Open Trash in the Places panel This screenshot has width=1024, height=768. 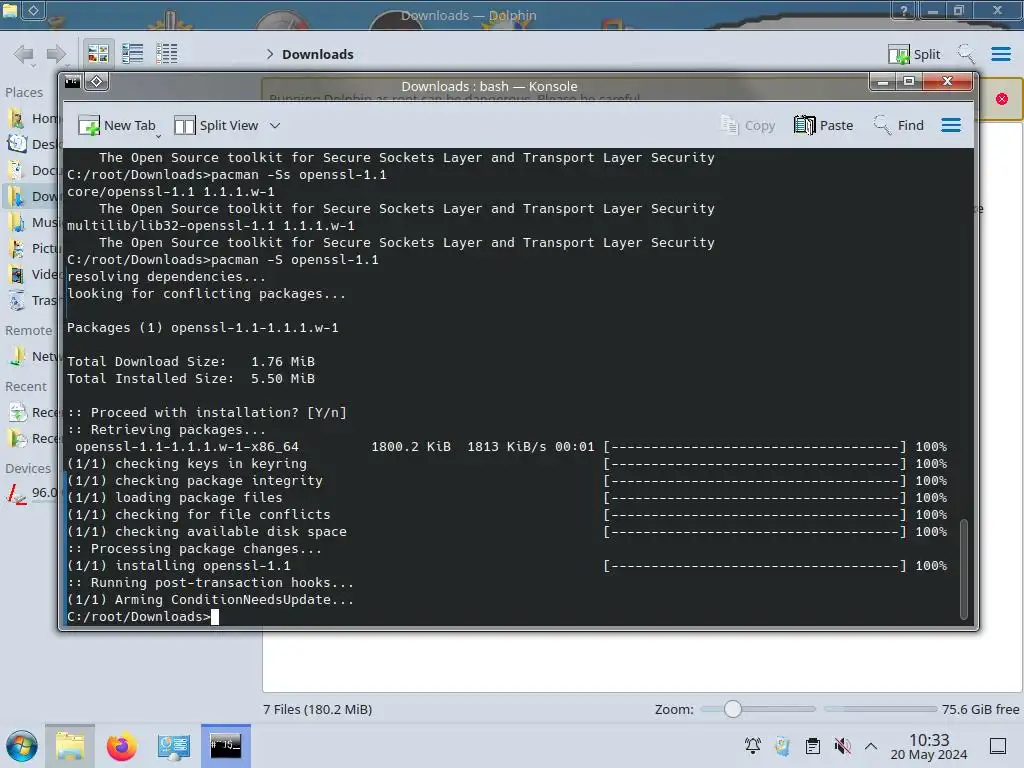pyautogui.click(x=31, y=300)
